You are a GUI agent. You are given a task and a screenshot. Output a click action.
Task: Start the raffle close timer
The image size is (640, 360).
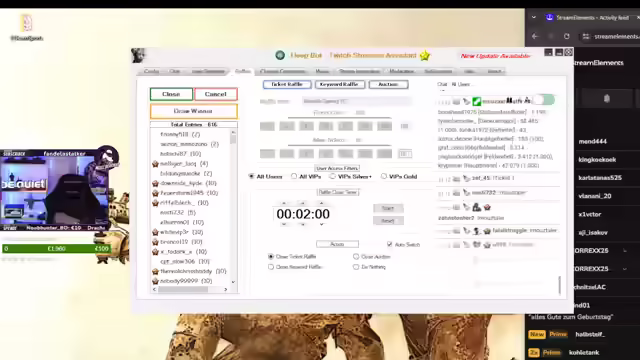coord(388,208)
